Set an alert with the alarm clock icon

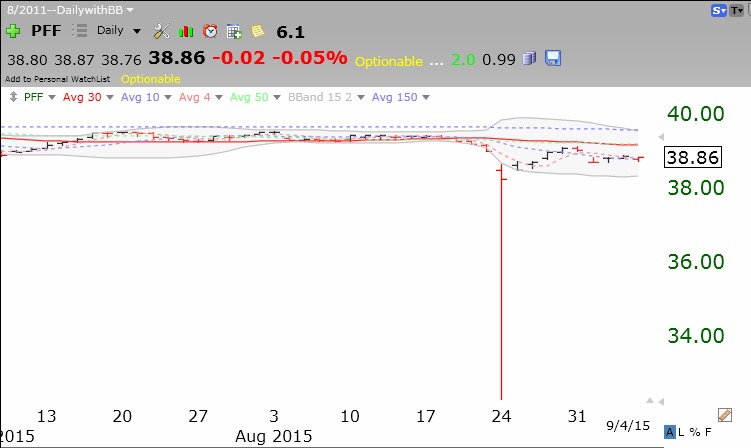210,31
